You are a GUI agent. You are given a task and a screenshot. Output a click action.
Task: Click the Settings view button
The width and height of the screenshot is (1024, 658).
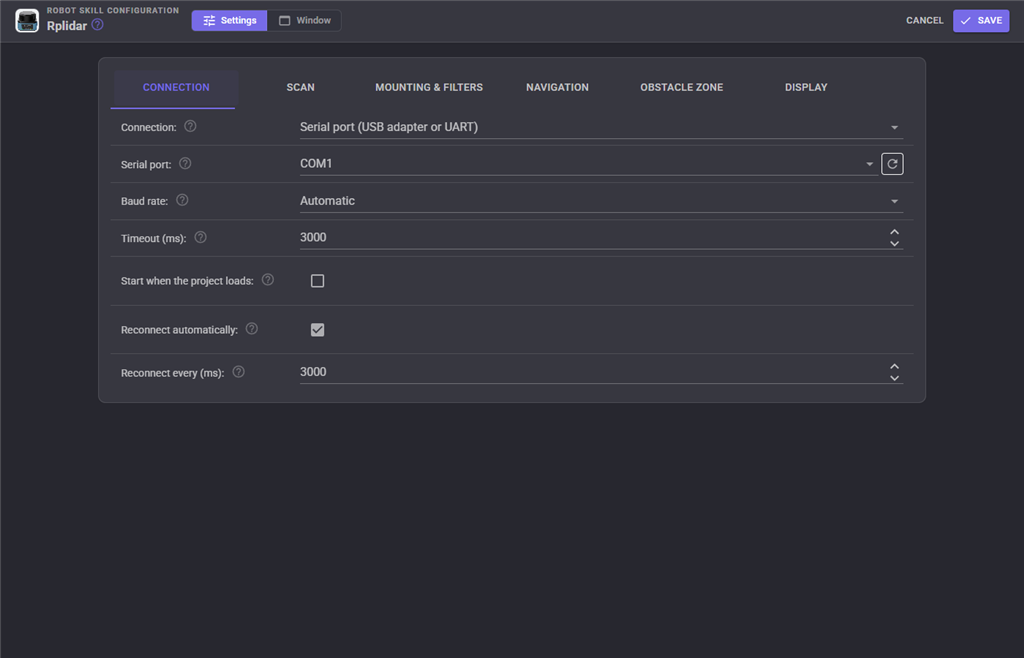(x=229, y=21)
